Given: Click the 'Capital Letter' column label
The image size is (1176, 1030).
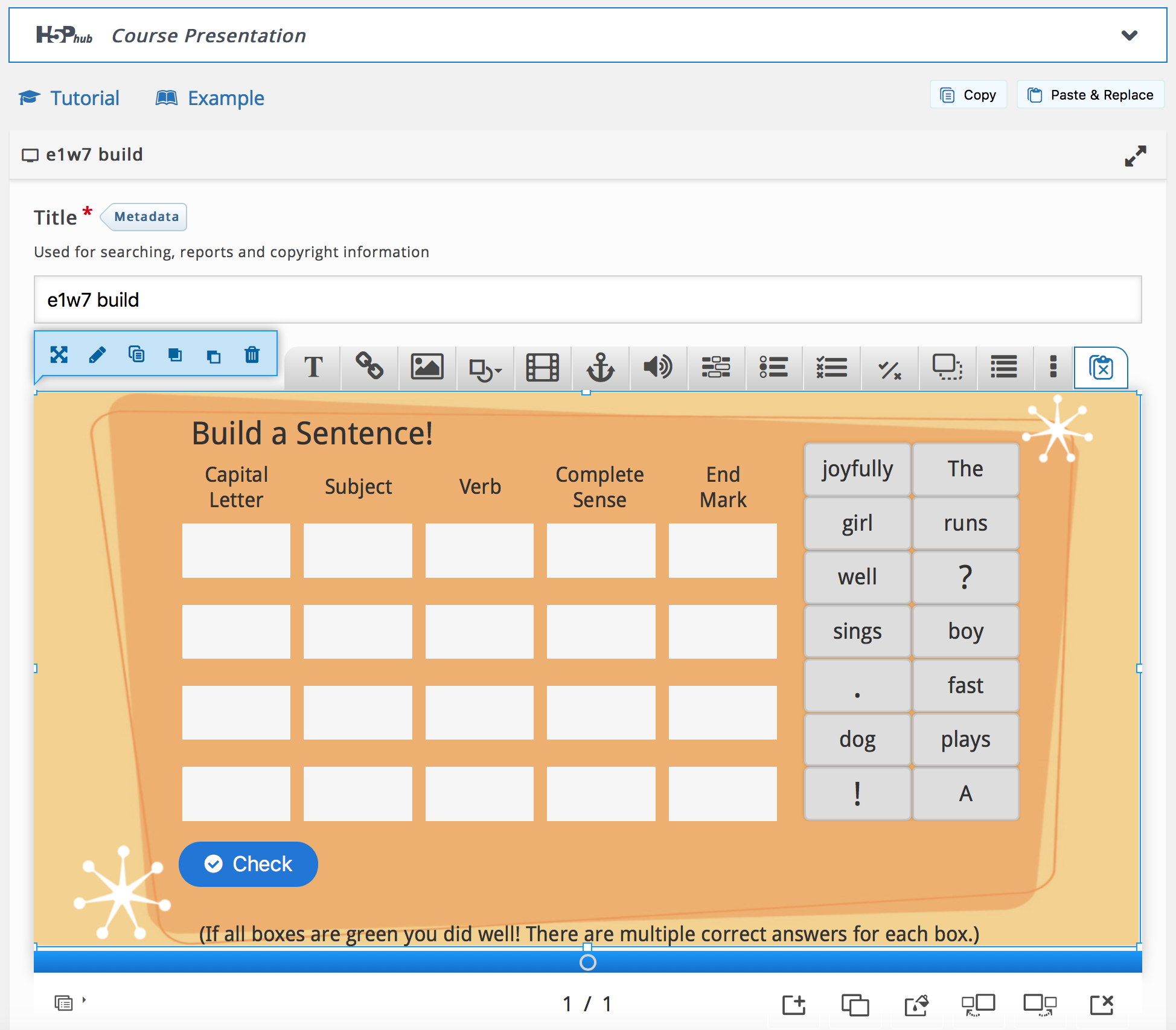Looking at the screenshot, I should coord(236,487).
